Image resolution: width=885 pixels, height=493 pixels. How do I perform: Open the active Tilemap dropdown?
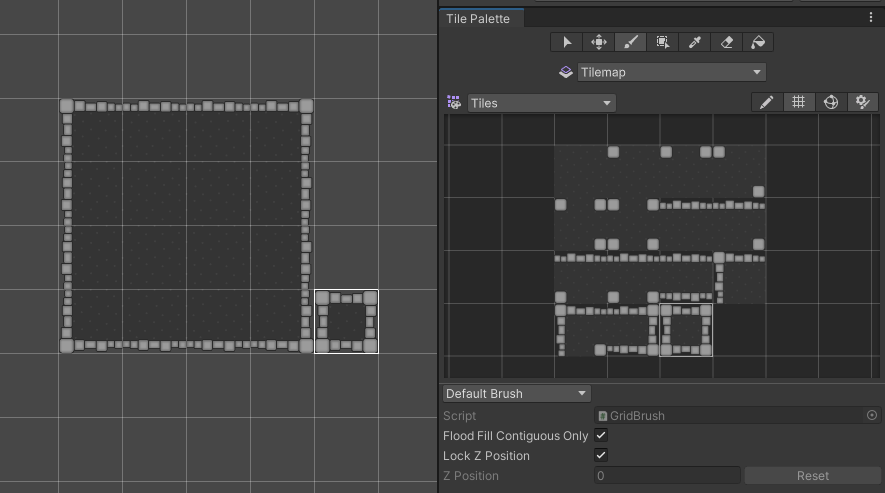(671, 72)
